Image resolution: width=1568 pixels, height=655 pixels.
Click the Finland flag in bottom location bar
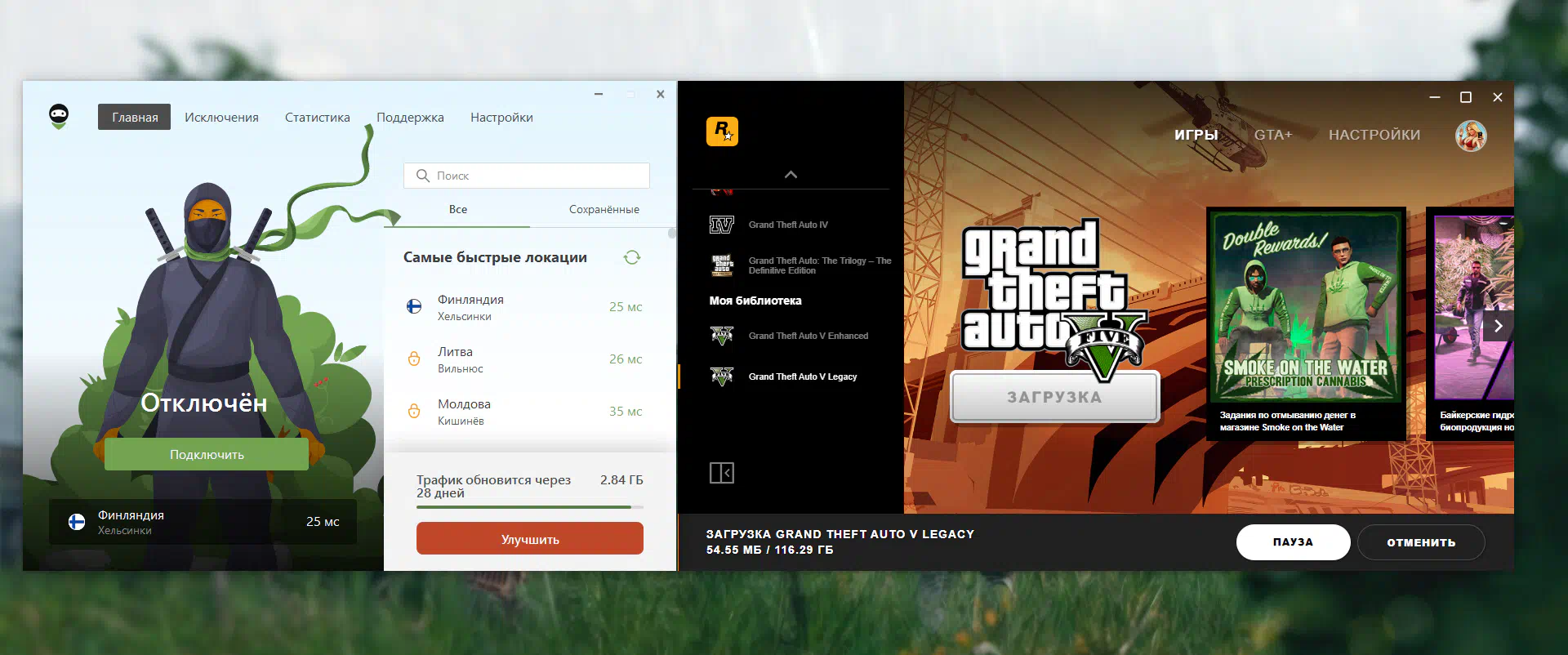77,522
